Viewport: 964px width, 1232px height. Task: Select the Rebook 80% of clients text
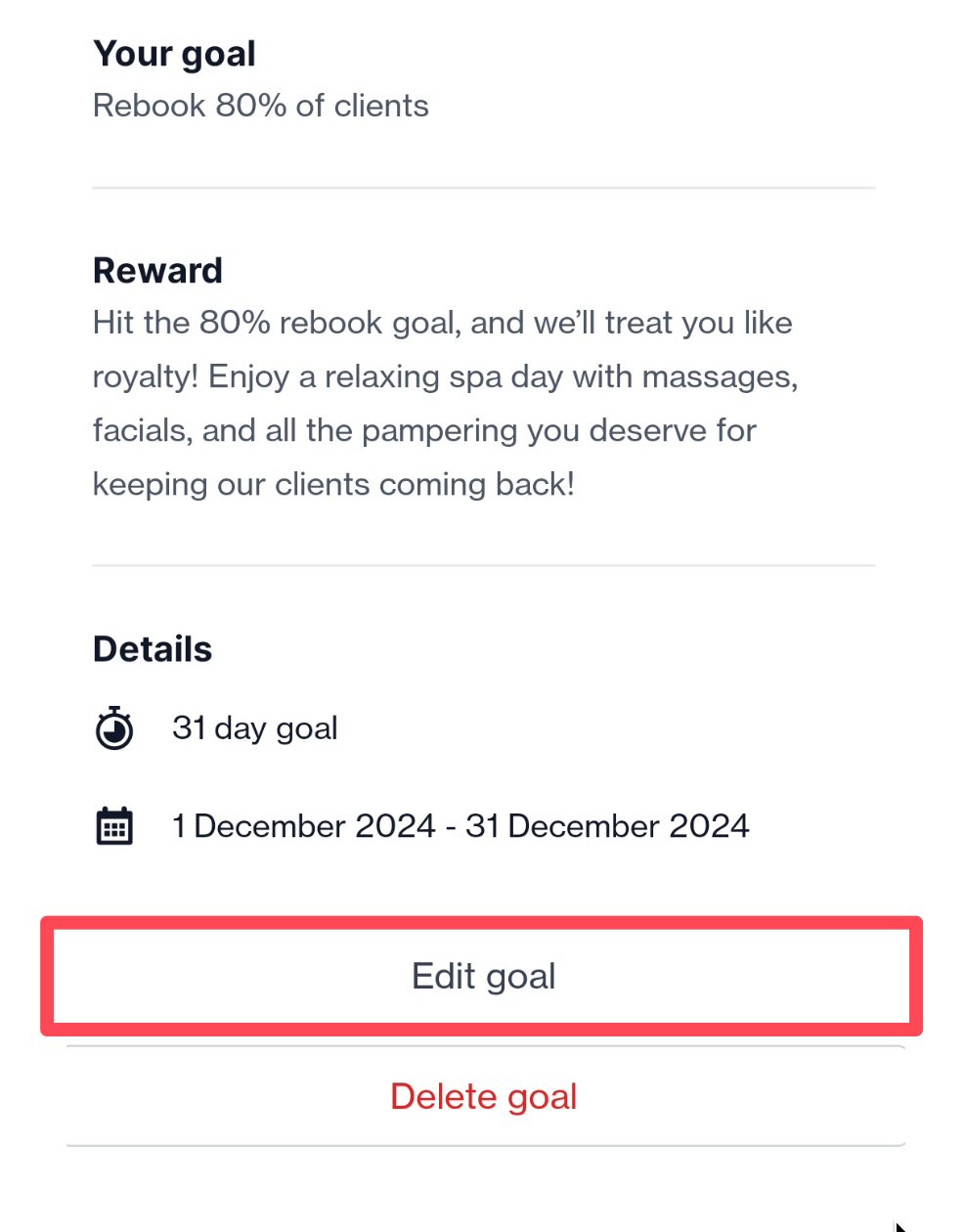(x=261, y=106)
